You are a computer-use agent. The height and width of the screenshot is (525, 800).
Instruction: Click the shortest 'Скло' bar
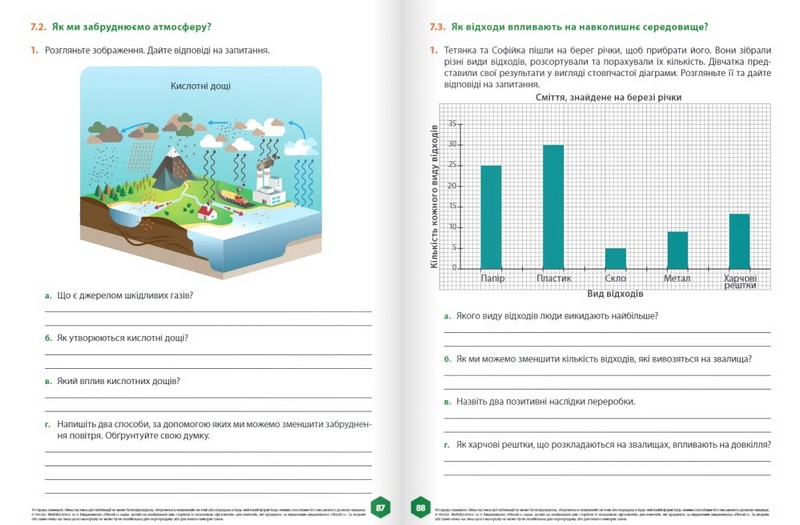pos(615,258)
